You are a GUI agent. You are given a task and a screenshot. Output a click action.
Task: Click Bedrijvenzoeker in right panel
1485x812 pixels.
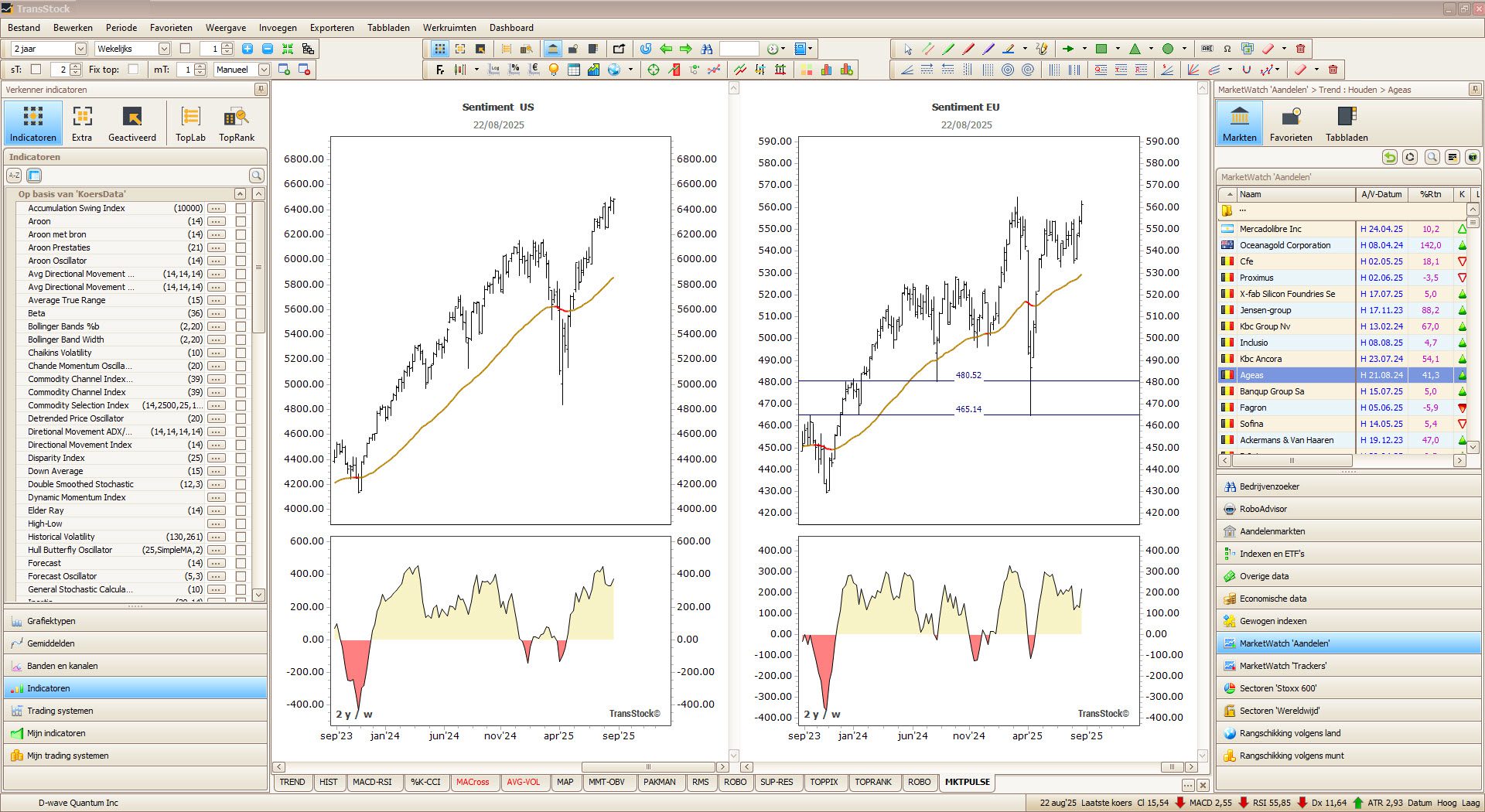pos(1269,486)
